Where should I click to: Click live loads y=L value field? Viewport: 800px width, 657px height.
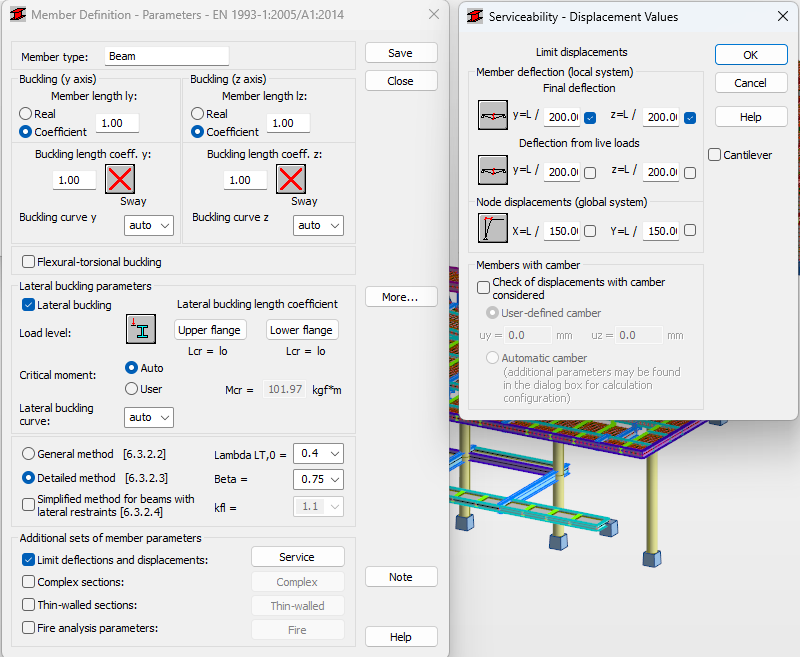[562, 172]
